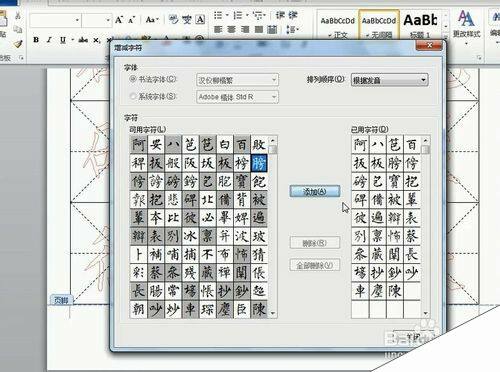Select 北 in the available characters grid

(207, 199)
